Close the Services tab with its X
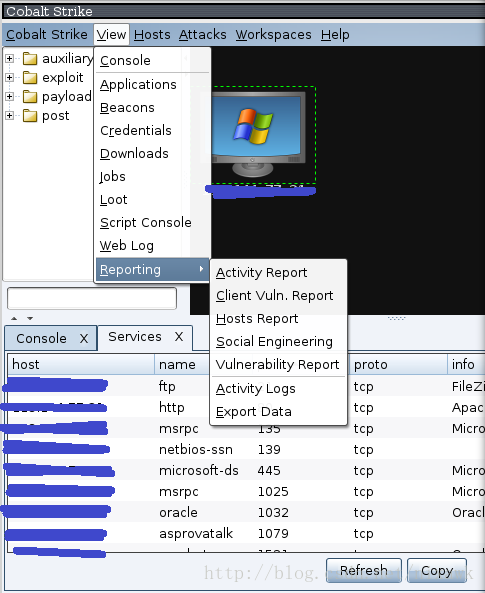485x593 pixels. click(x=179, y=337)
